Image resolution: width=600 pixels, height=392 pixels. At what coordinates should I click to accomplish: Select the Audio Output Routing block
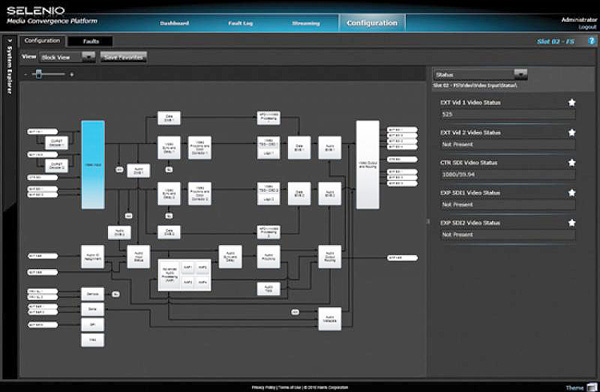click(x=329, y=256)
